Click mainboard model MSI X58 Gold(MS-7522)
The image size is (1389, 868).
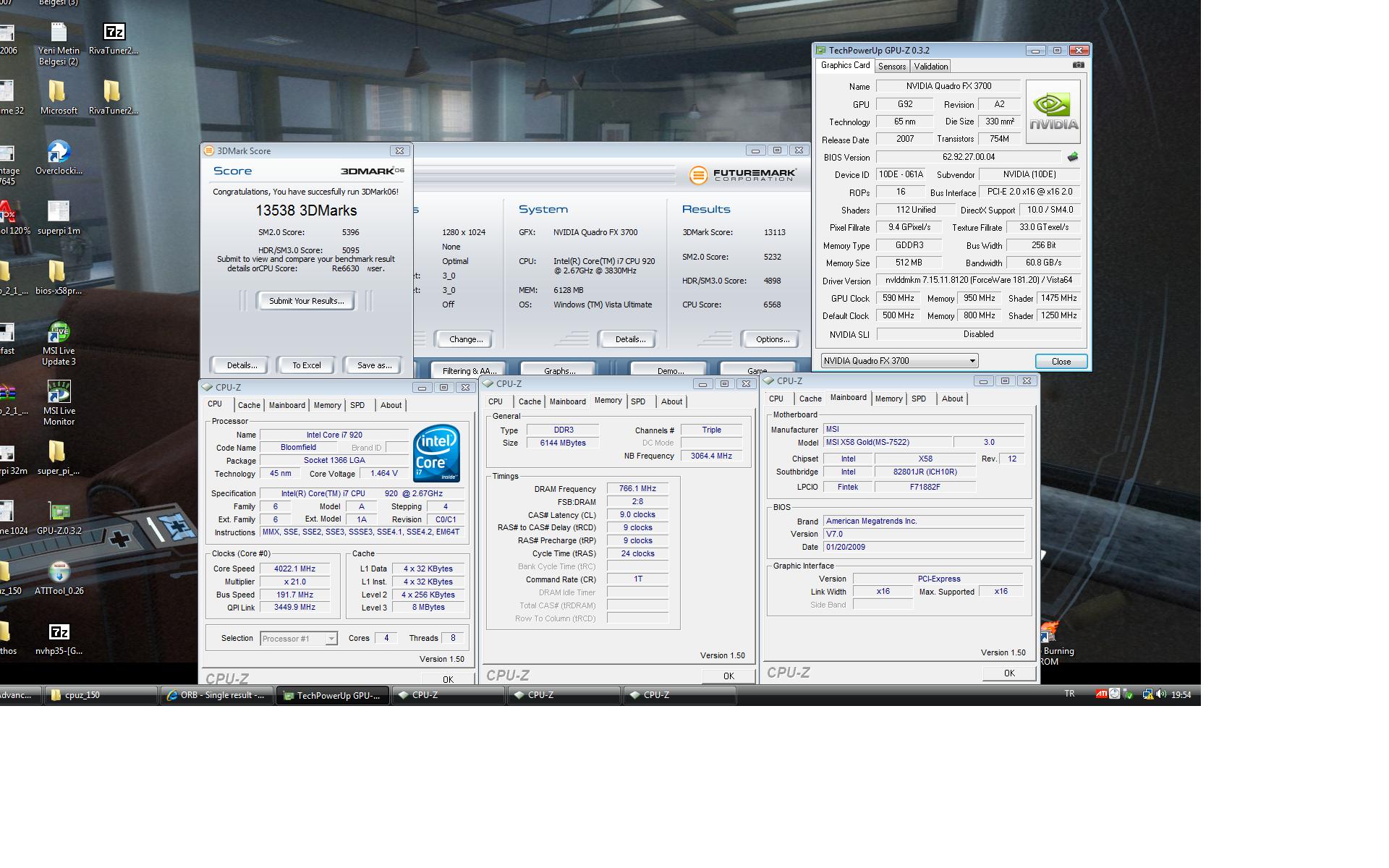[x=888, y=442]
